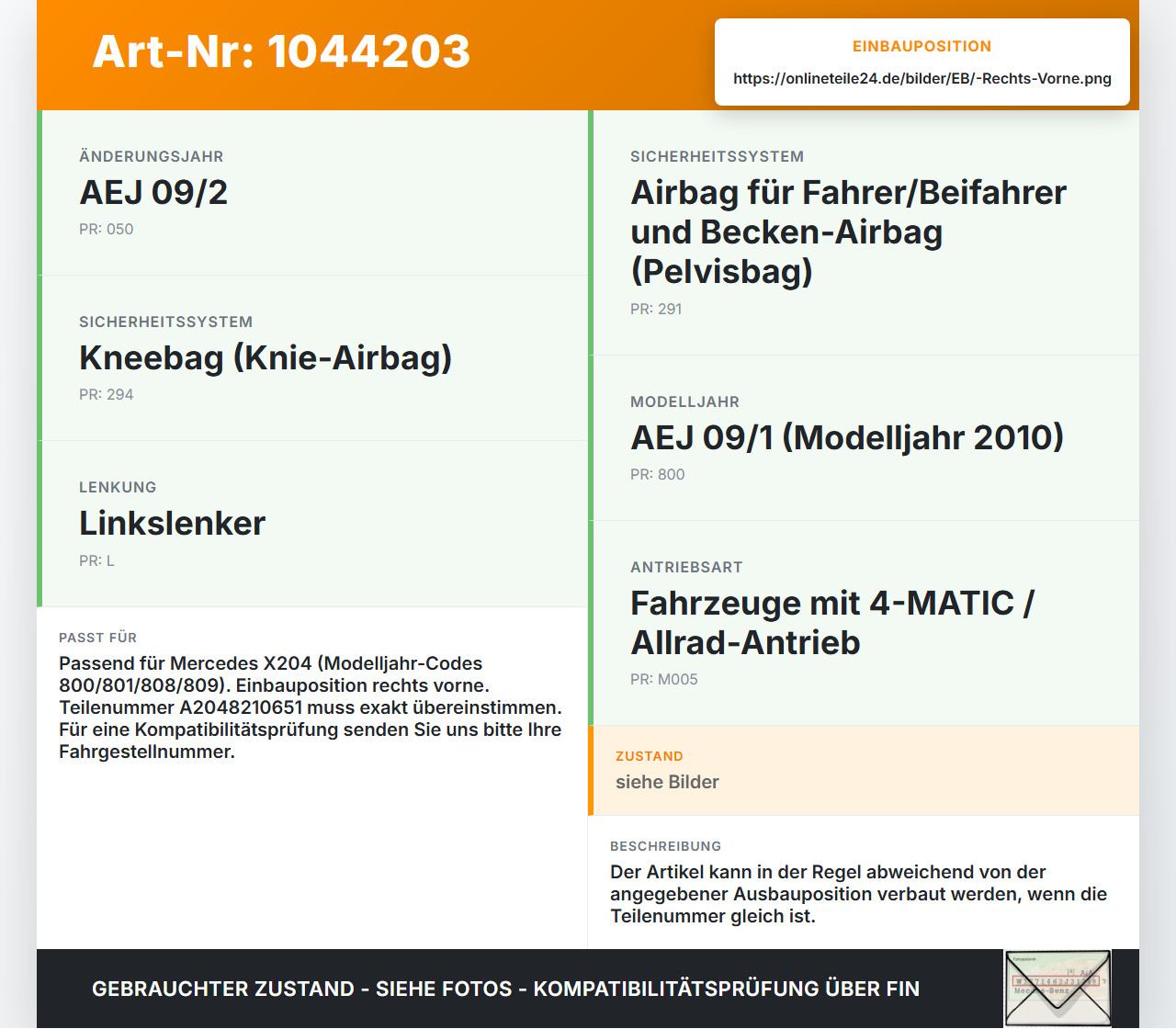Viewport: 1176px width, 1029px height.
Task: Click the envelope with chassis number icon
Action: pyautogui.click(x=1058, y=989)
